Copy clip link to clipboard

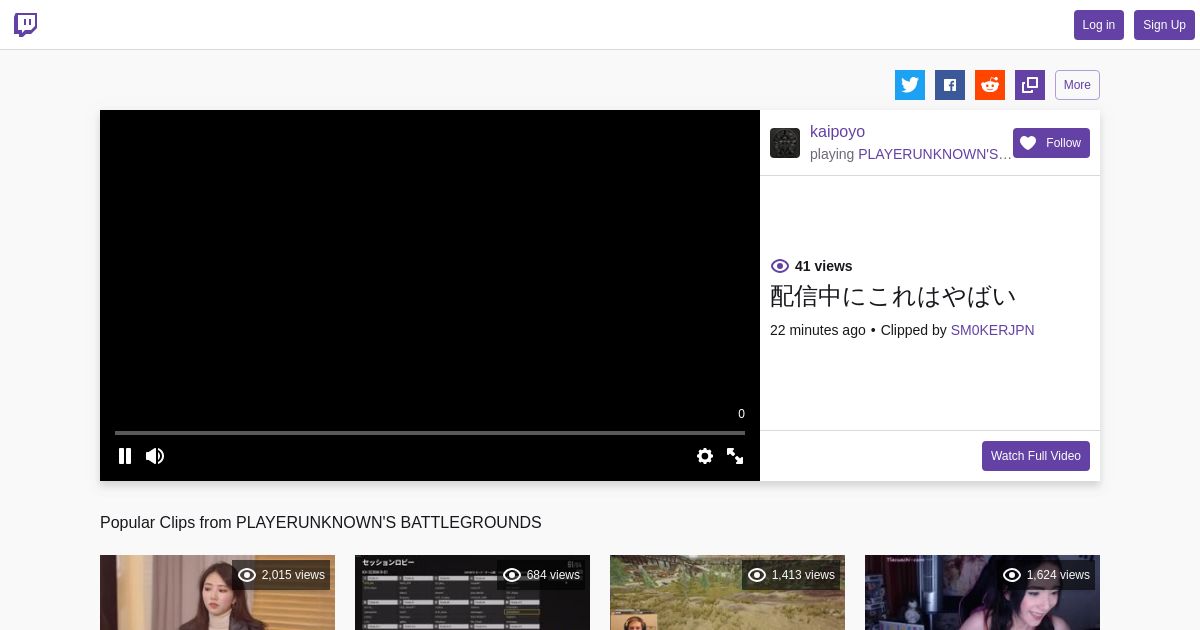pos(1030,85)
